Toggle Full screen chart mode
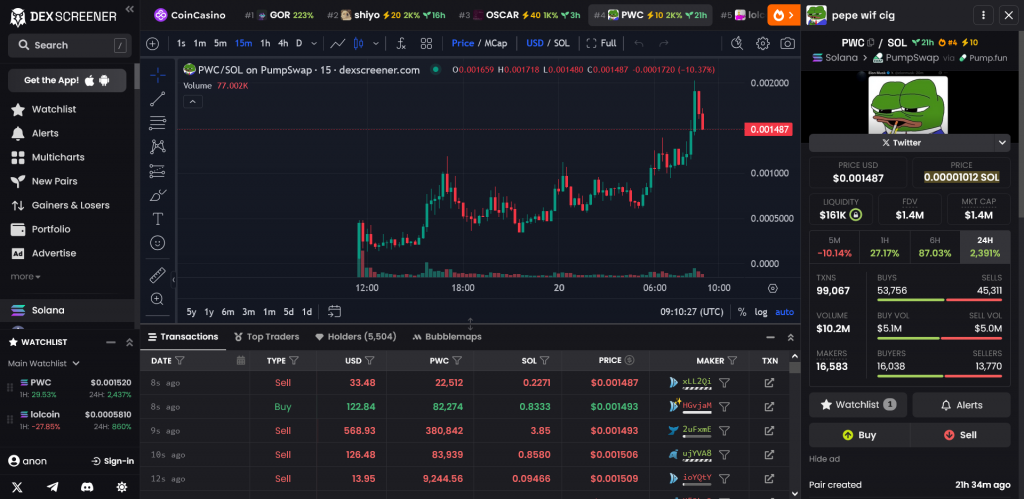Image resolution: width=1024 pixels, height=499 pixels. [x=601, y=43]
